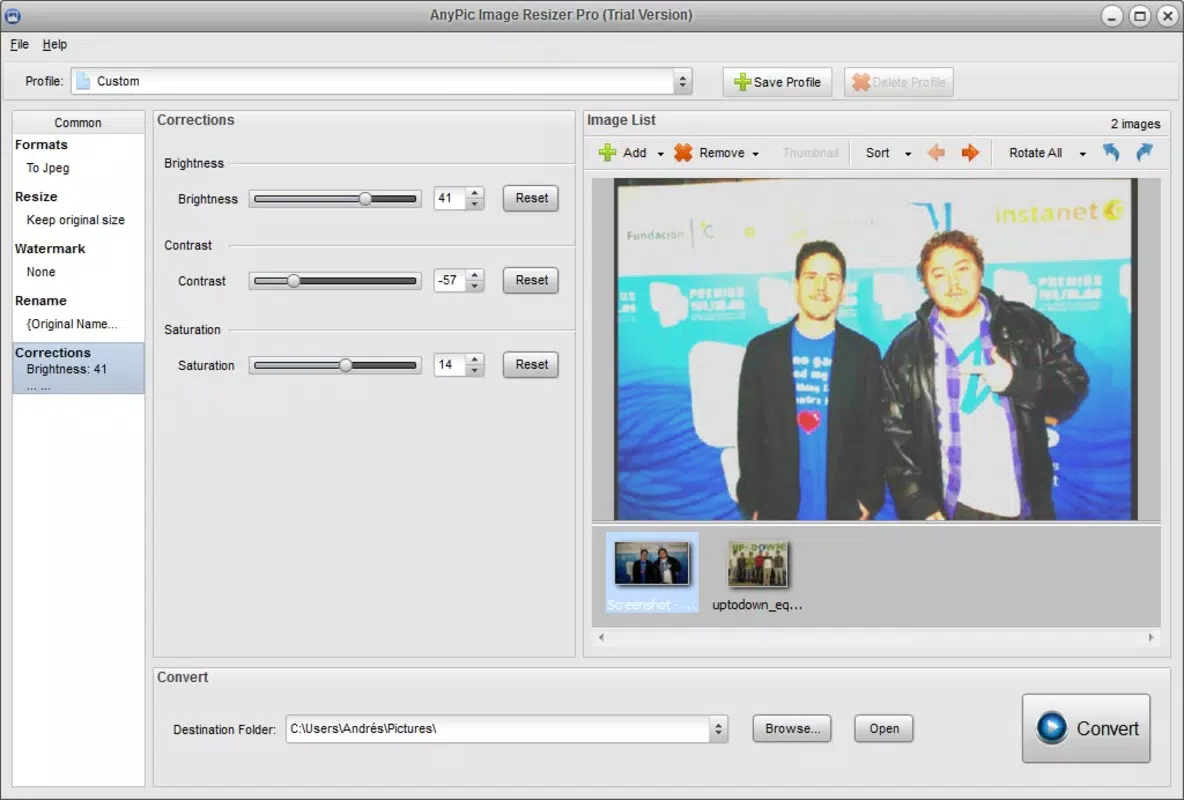Select the Rename section

41,301
